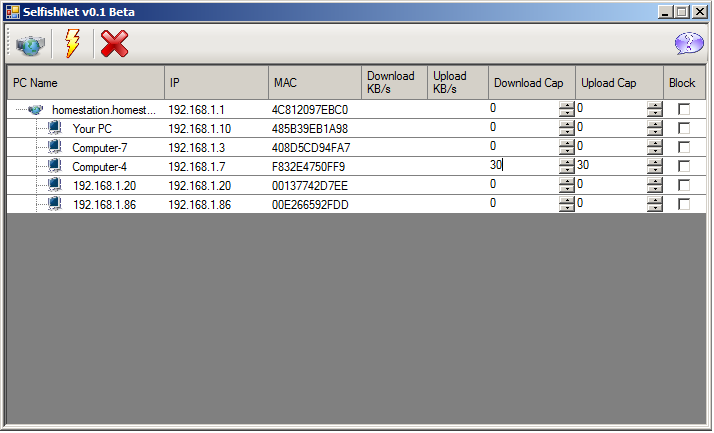Click the IP column header

pyautogui.click(x=216, y=83)
